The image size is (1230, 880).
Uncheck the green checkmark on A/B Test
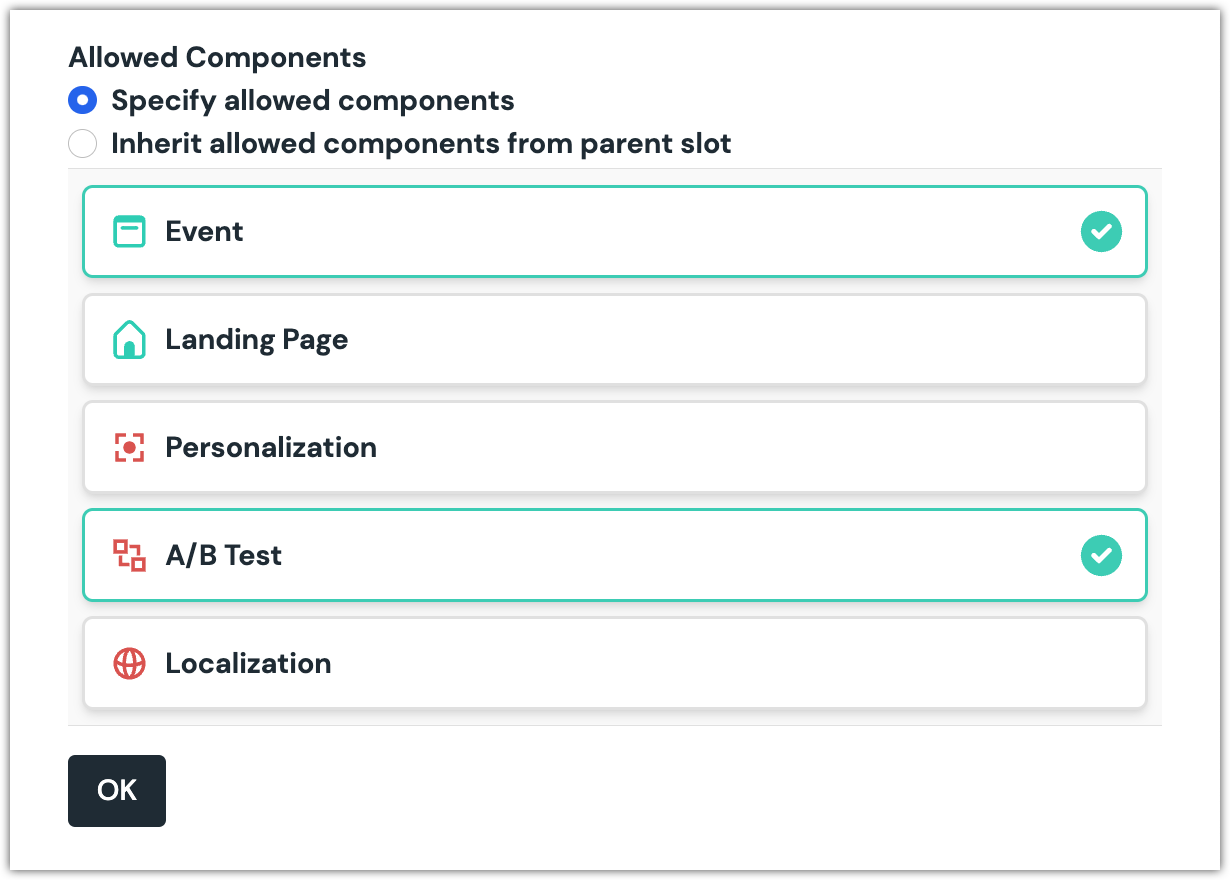(1101, 556)
